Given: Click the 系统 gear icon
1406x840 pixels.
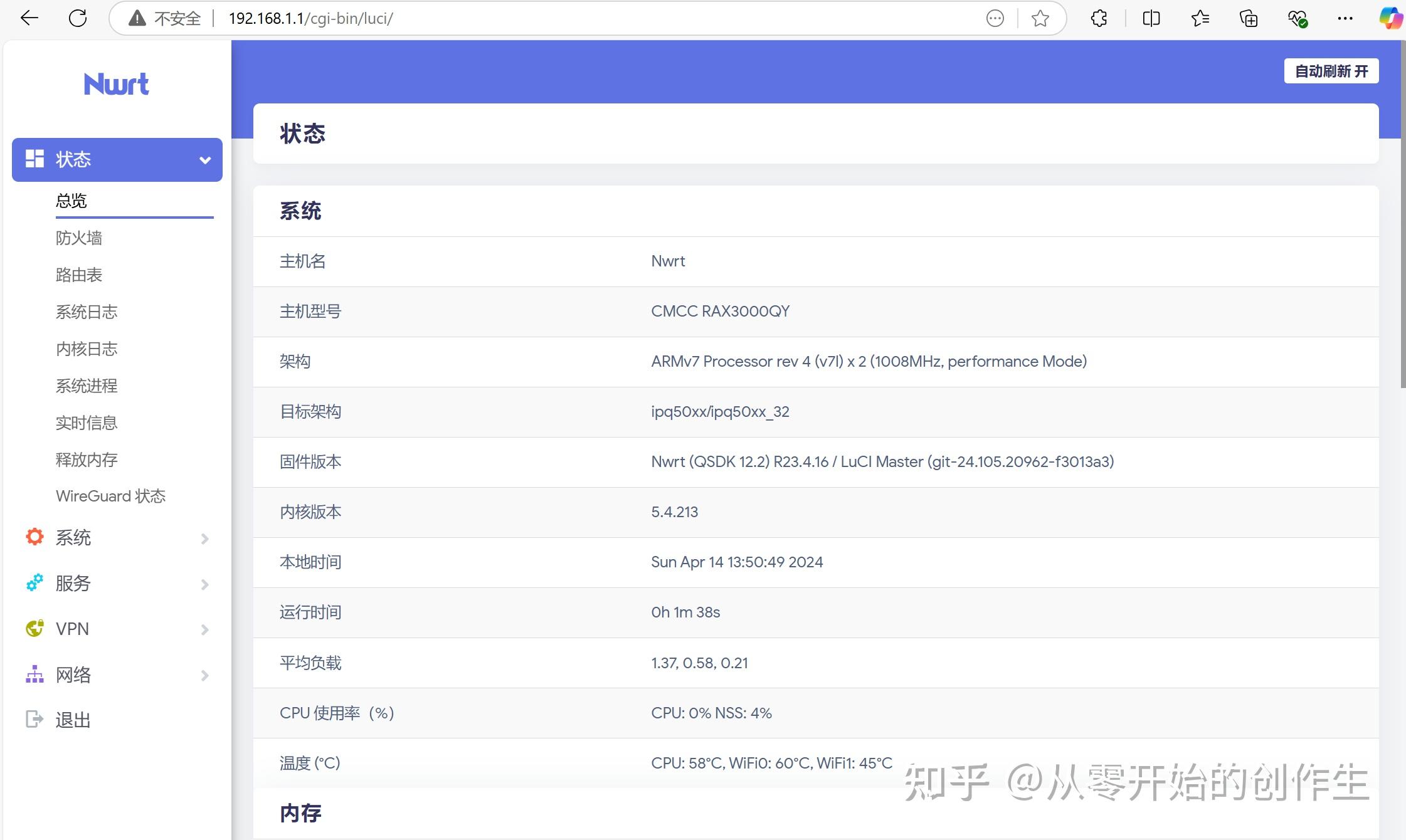Looking at the screenshot, I should 34,537.
